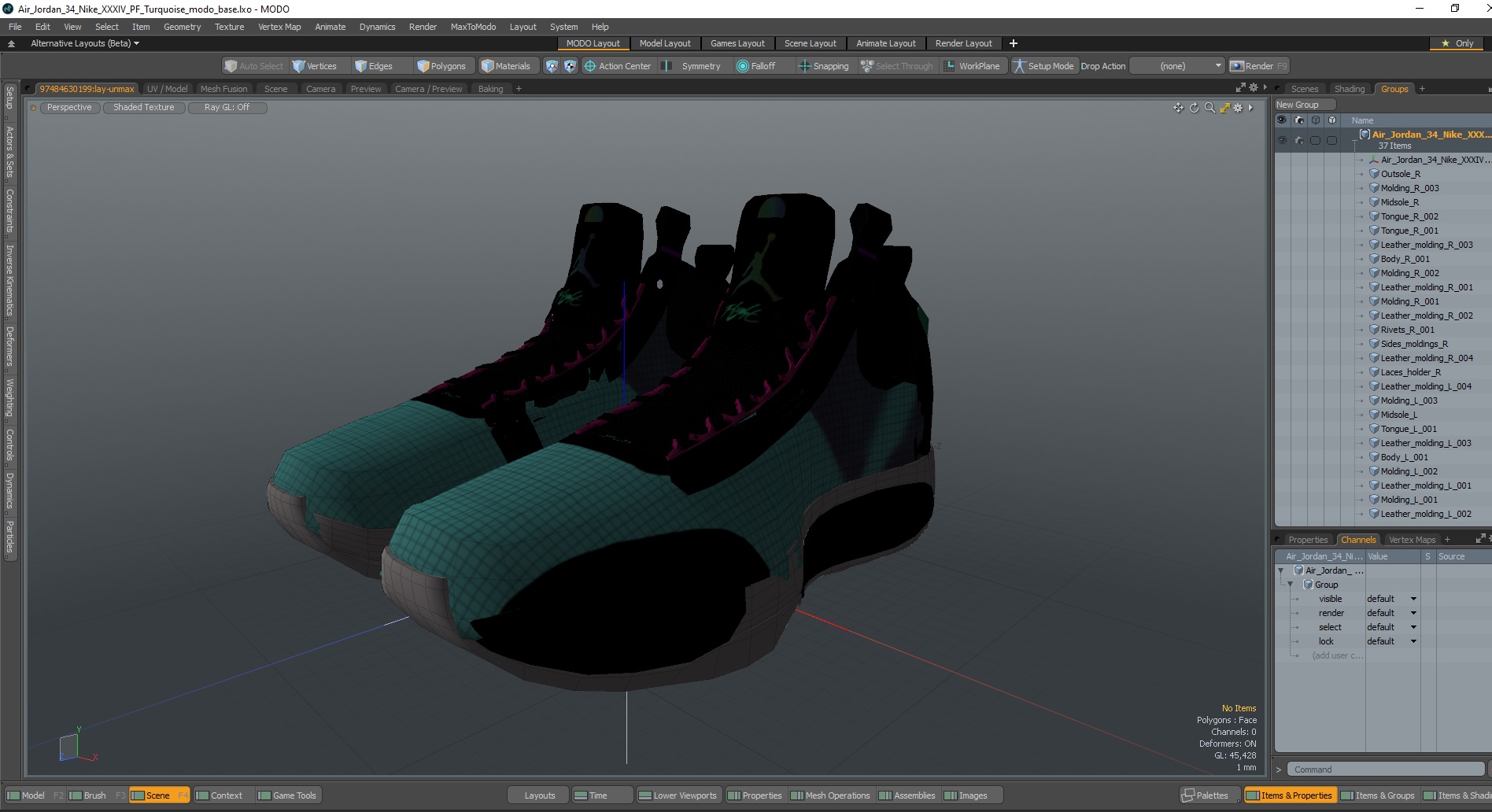Image resolution: width=1492 pixels, height=812 pixels.
Task: Toggle lock checkbox of Air_Jordan group
Action: [x=1332, y=140]
